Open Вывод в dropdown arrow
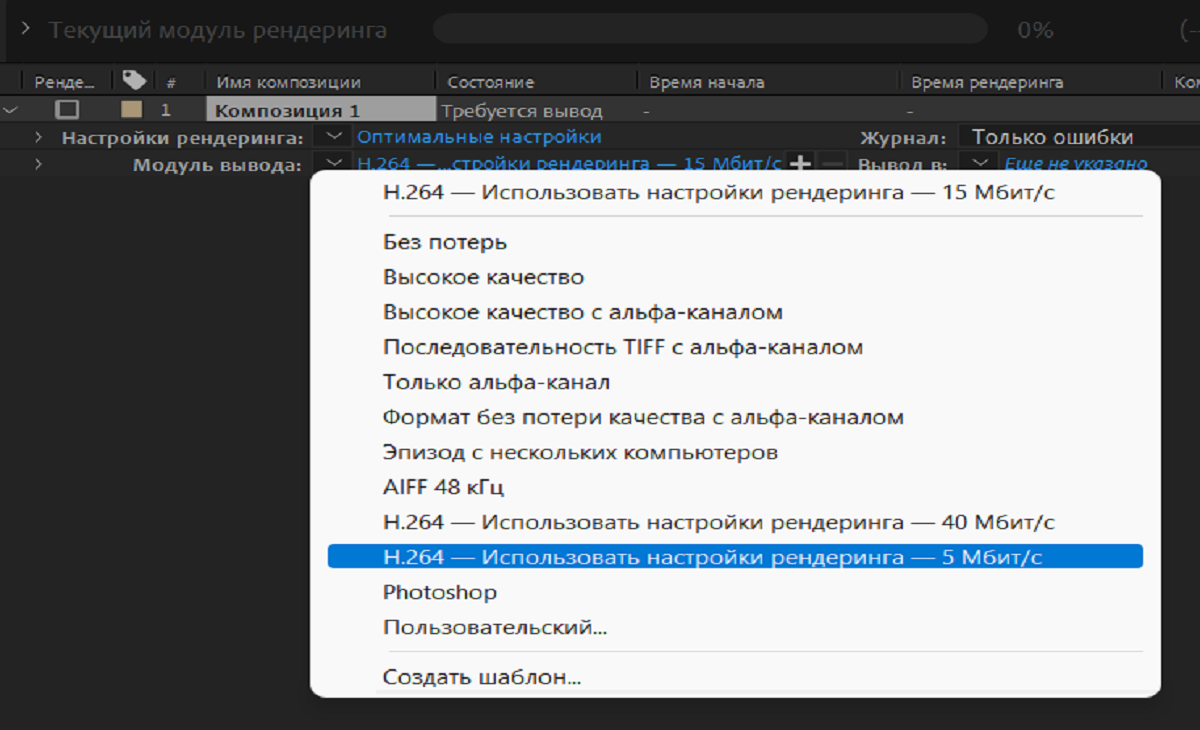 point(981,163)
